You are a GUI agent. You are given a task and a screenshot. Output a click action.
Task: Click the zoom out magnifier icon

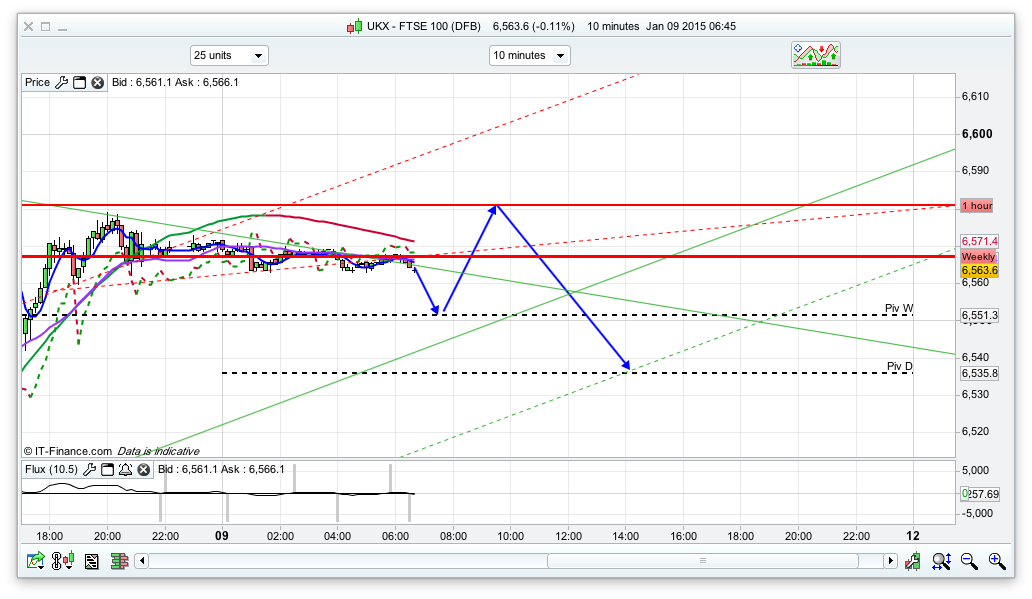pyautogui.click(x=968, y=562)
